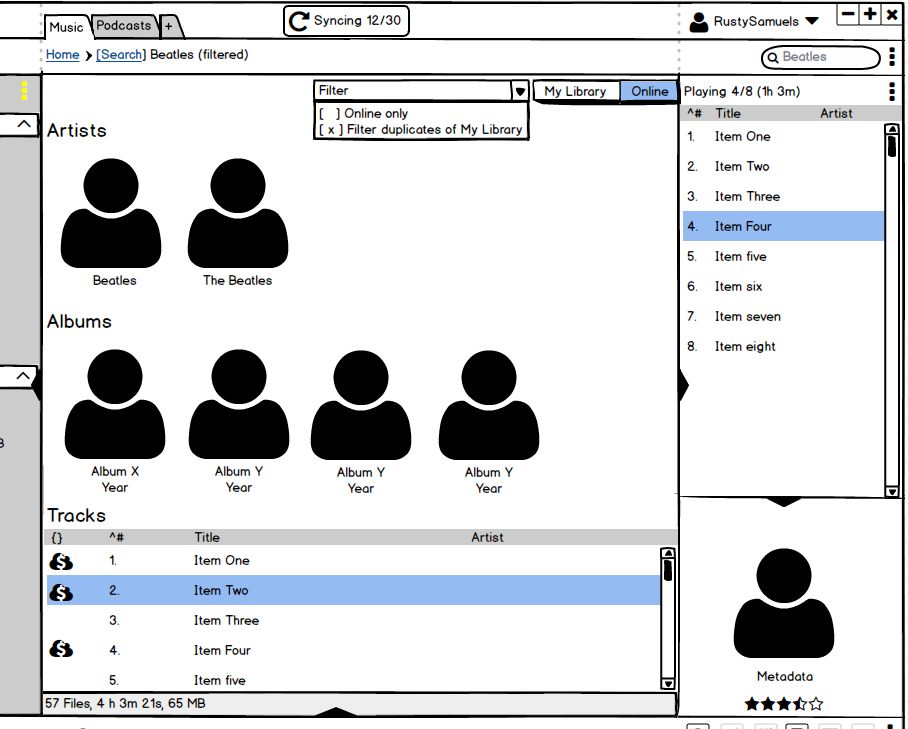Click cloud purchase icon beside Item Four track
The image size is (908, 729).
pos(61,650)
